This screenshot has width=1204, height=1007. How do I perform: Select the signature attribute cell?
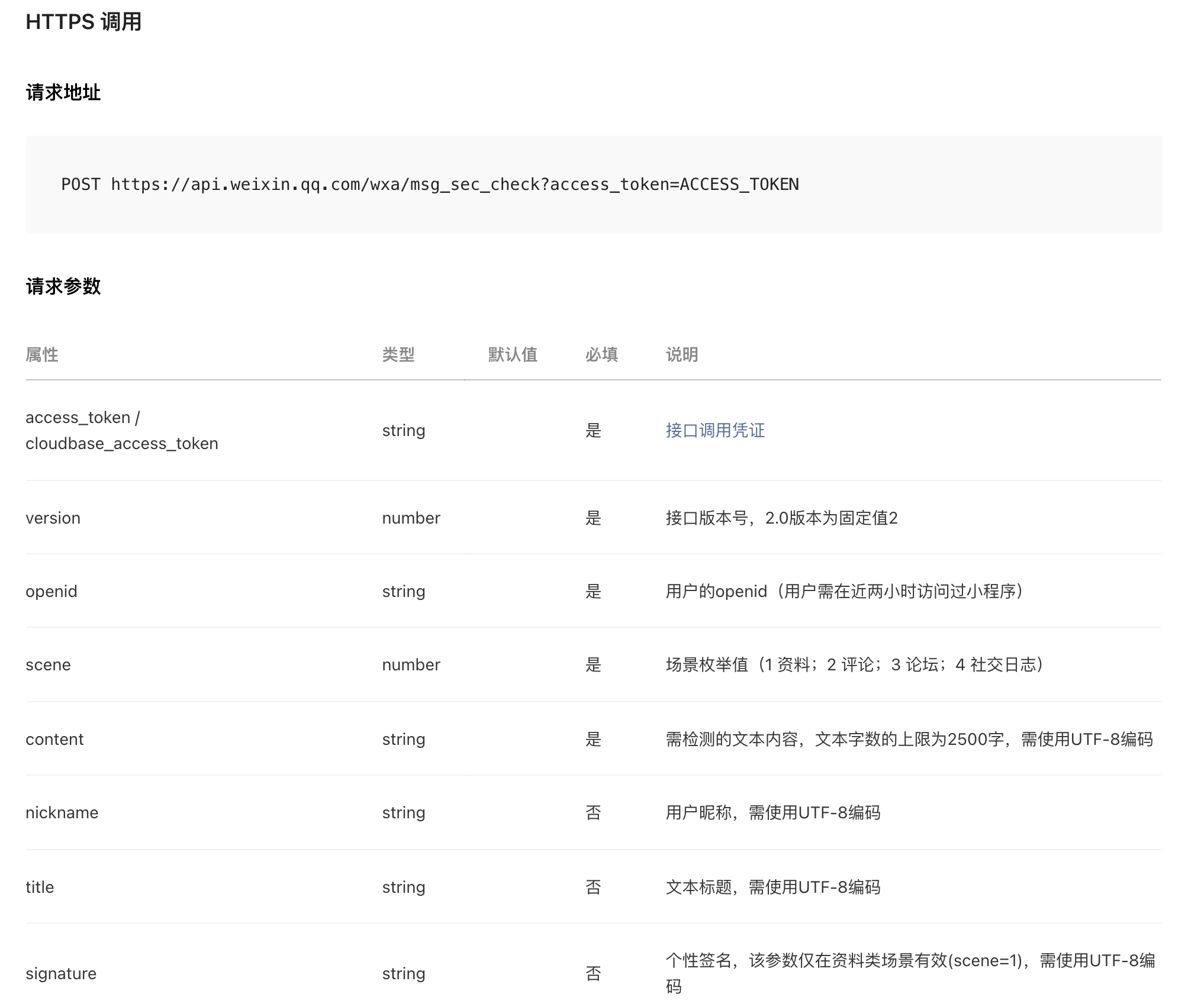61,973
